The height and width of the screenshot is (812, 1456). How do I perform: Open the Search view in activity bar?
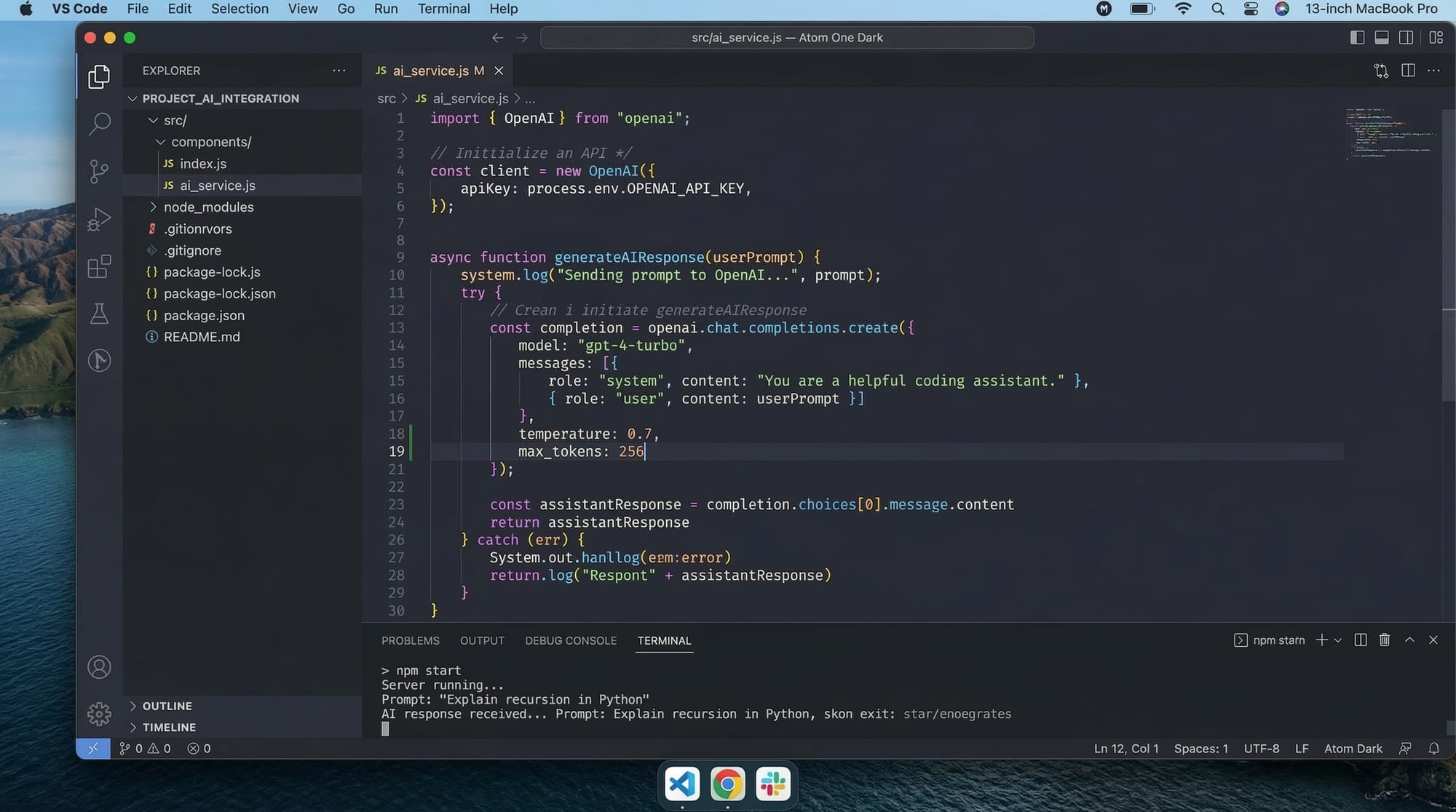pos(99,123)
